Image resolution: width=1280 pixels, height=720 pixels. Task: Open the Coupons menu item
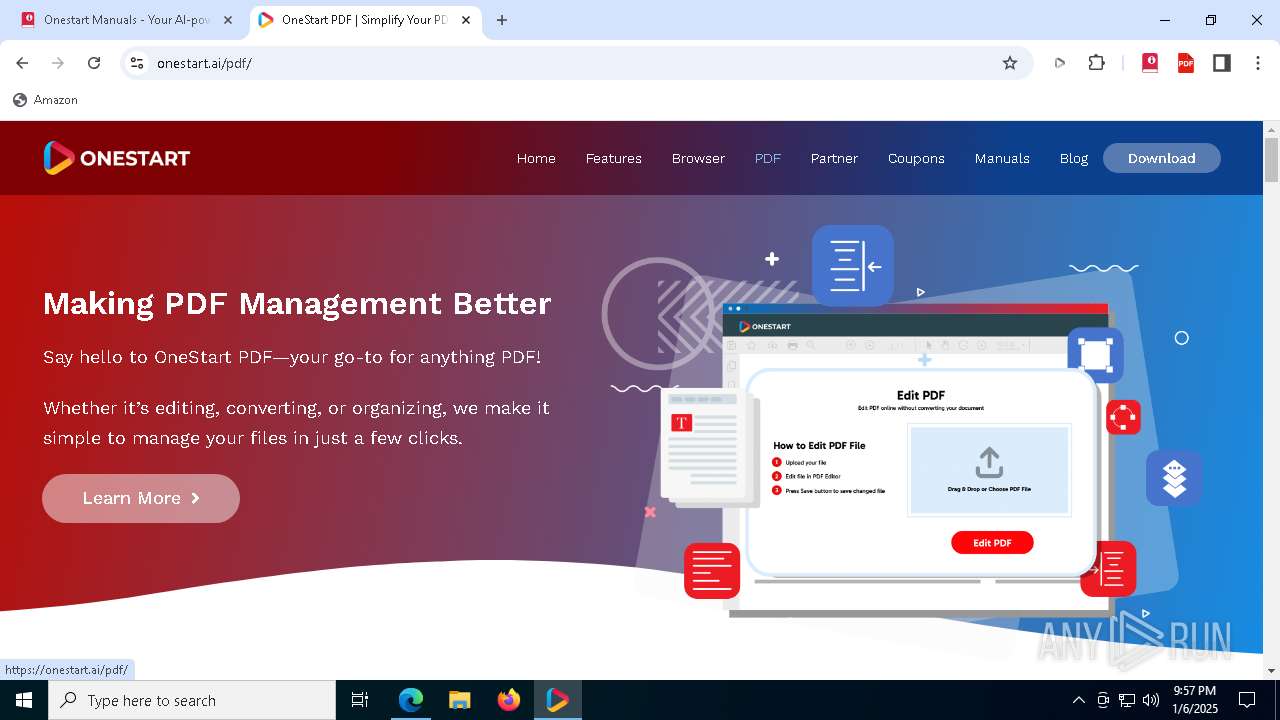(916, 158)
